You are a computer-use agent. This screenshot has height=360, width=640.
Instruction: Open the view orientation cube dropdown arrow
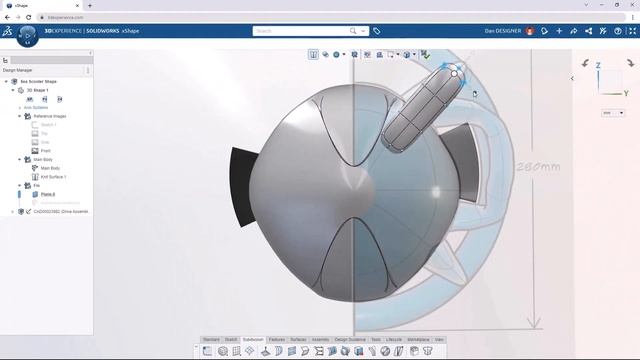(414, 54)
